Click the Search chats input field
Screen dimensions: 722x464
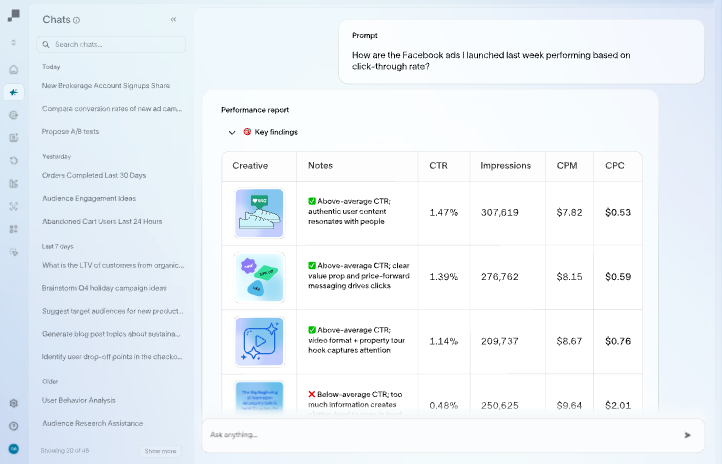tap(111, 44)
